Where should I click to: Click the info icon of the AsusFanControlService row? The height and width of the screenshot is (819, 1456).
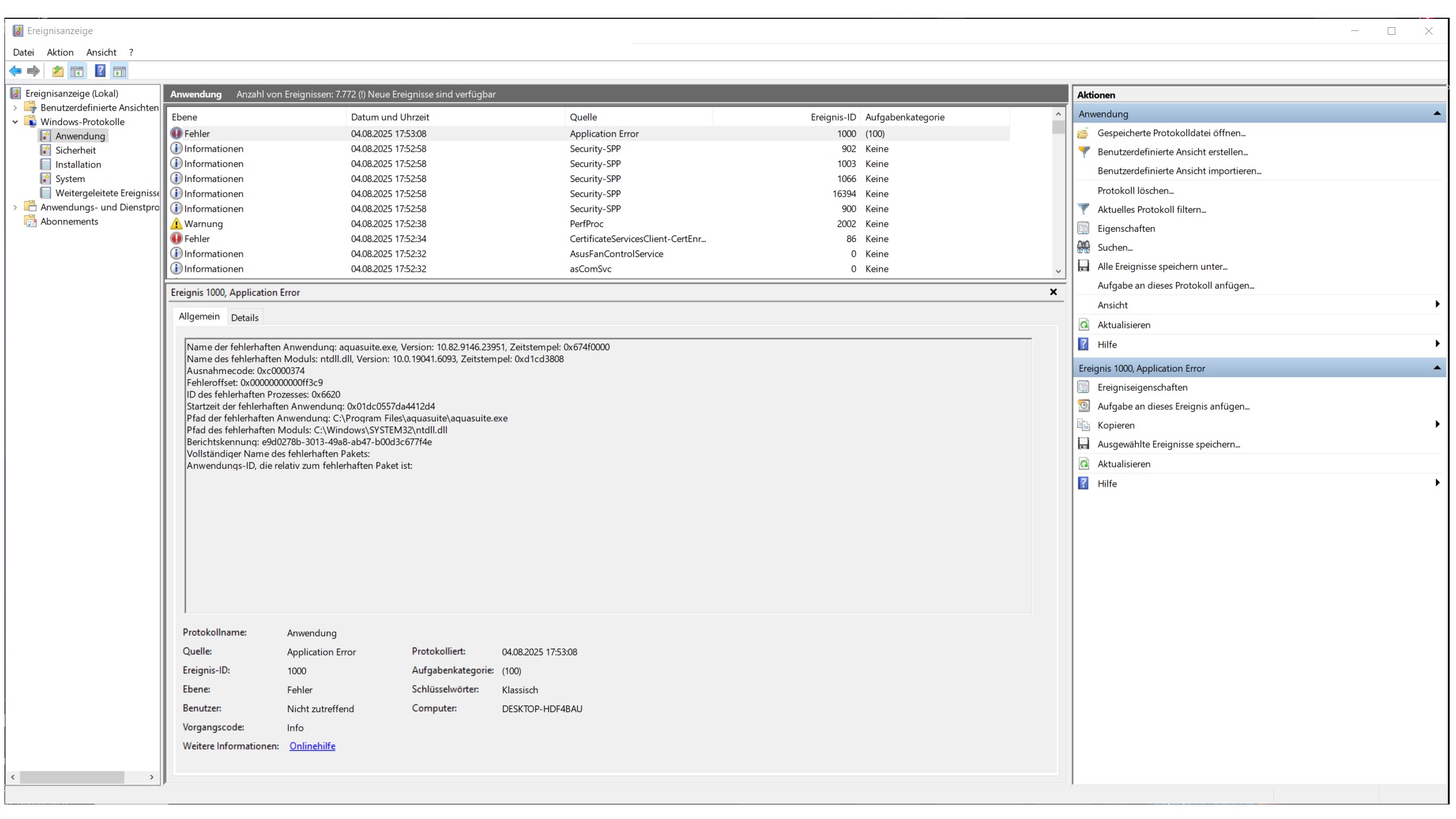(176, 253)
